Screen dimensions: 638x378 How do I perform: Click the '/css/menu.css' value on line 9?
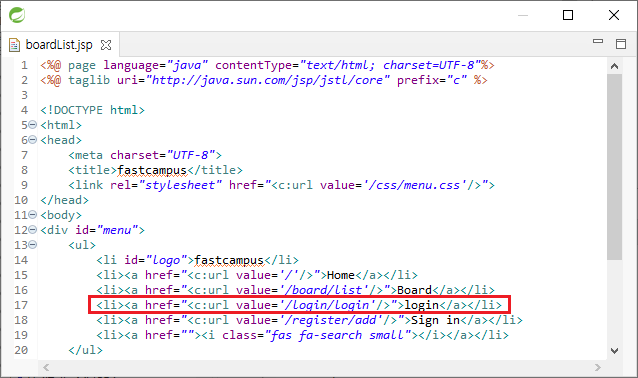click(x=414, y=185)
